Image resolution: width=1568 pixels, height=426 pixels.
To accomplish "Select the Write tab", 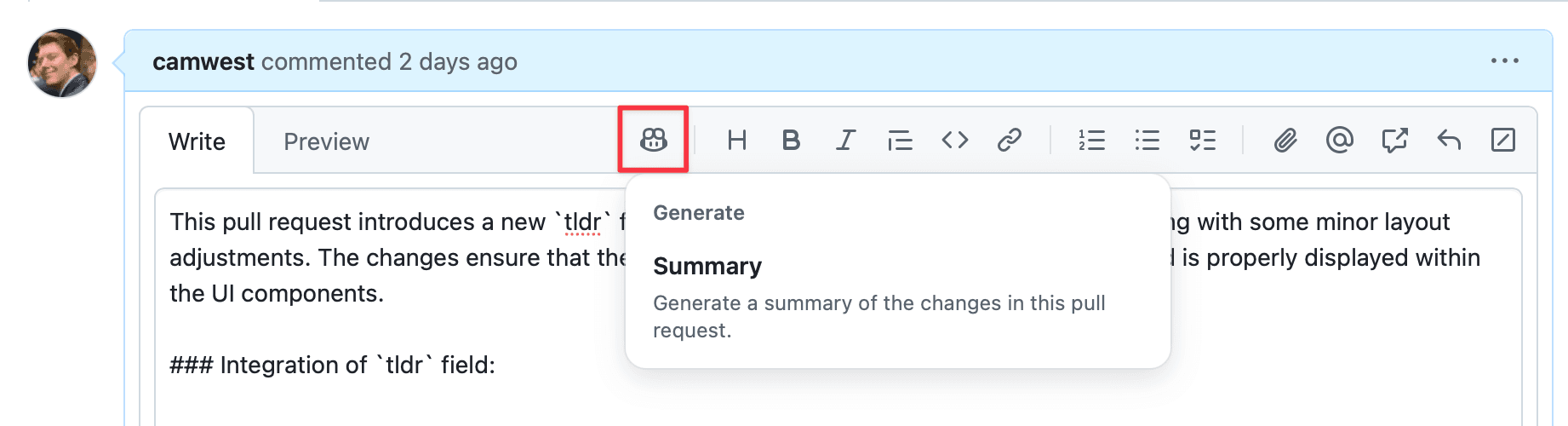I will 197,141.
